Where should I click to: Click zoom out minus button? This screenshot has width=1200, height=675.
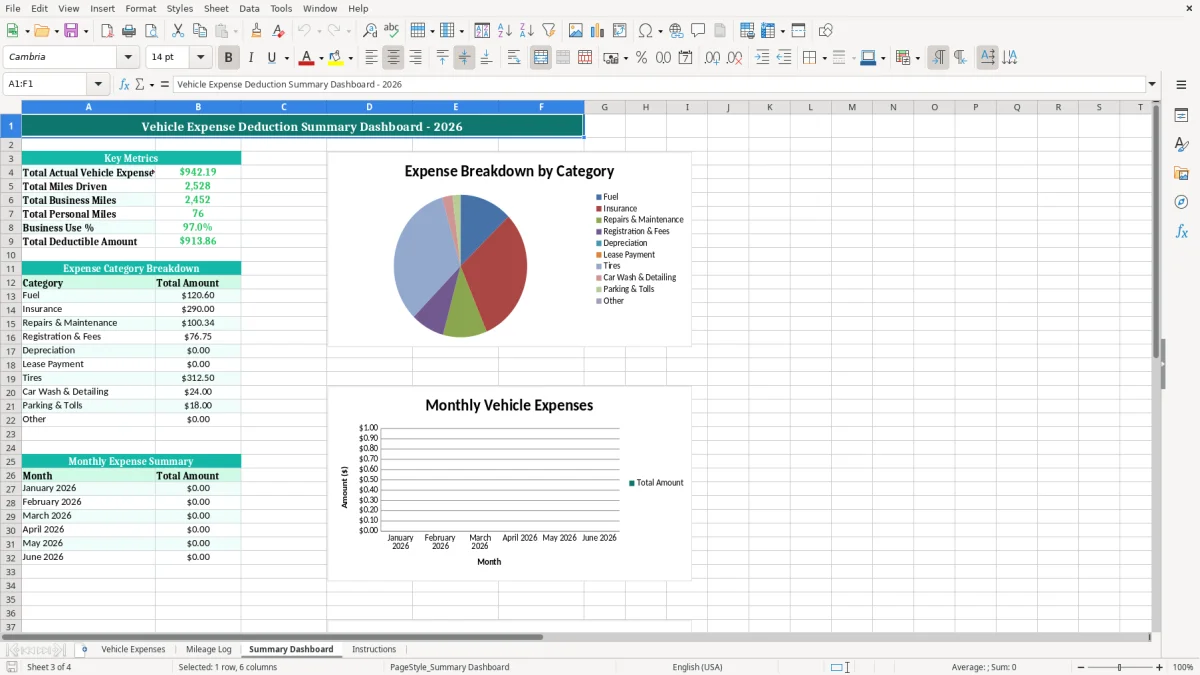click(1079, 667)
